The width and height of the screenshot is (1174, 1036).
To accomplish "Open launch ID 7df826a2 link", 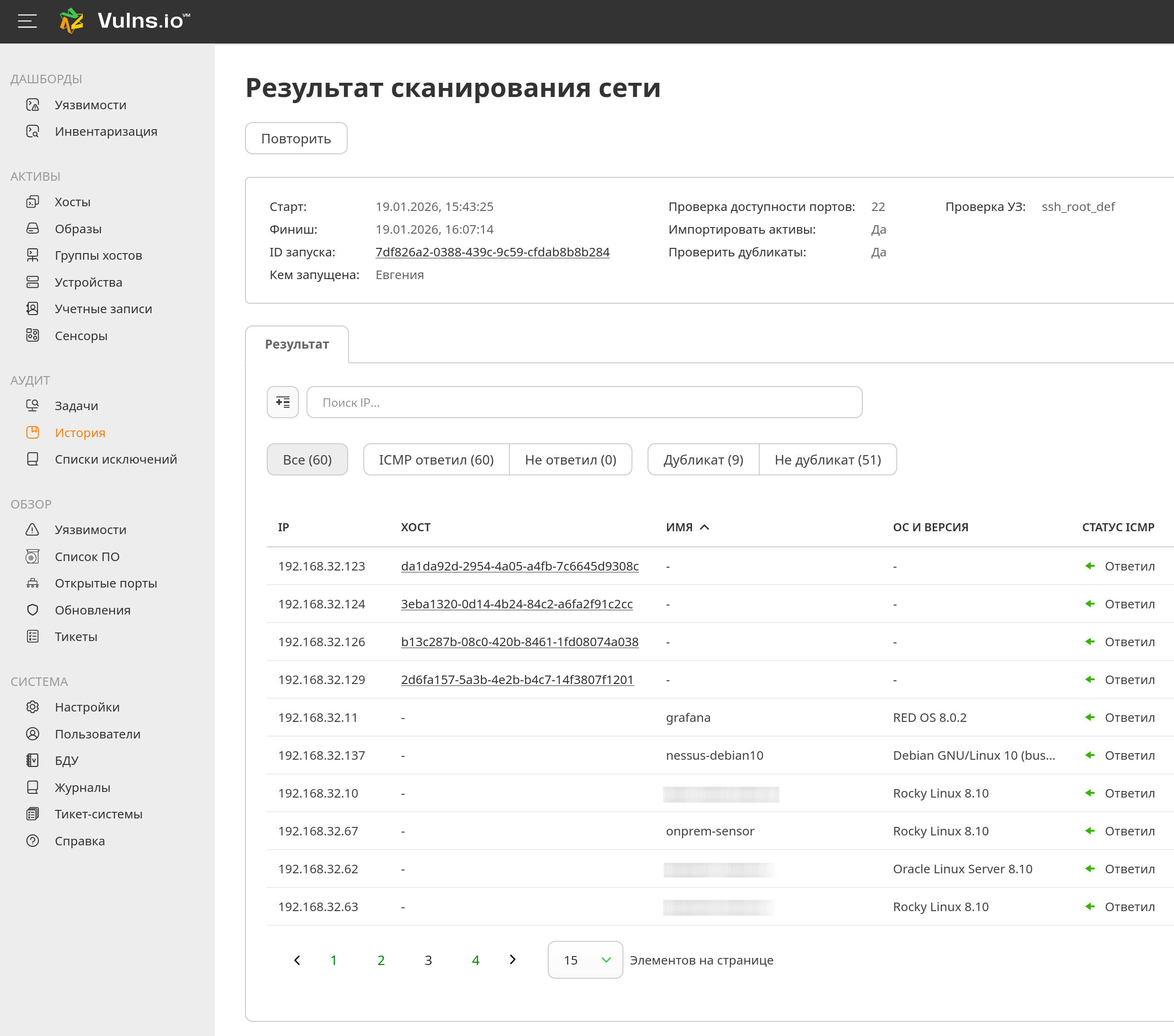I will pos(492,252).
